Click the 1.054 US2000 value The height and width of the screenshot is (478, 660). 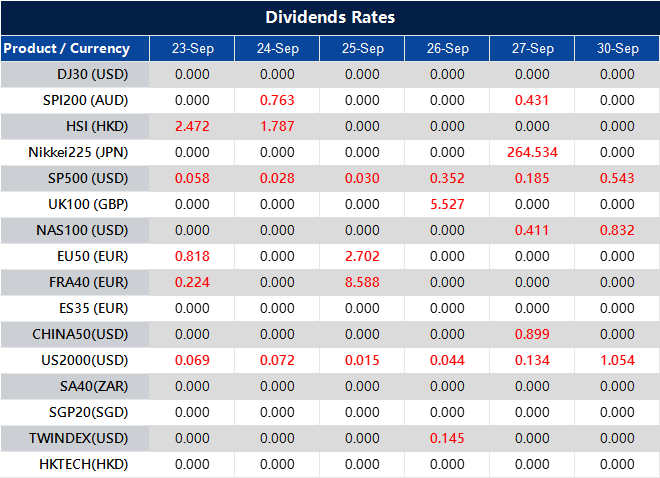point(617,360)
